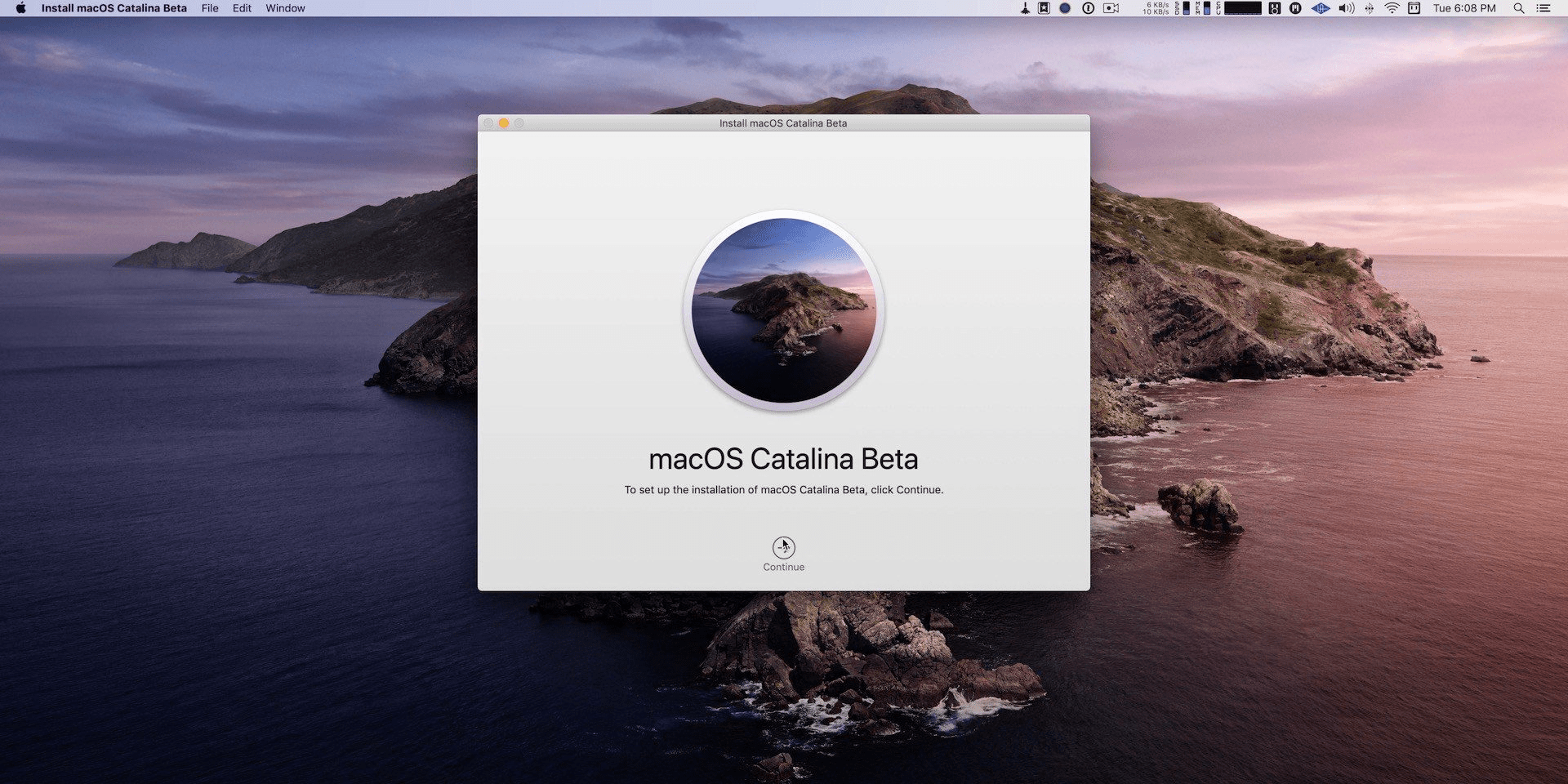Open the Edit menu

coord(240,8)
